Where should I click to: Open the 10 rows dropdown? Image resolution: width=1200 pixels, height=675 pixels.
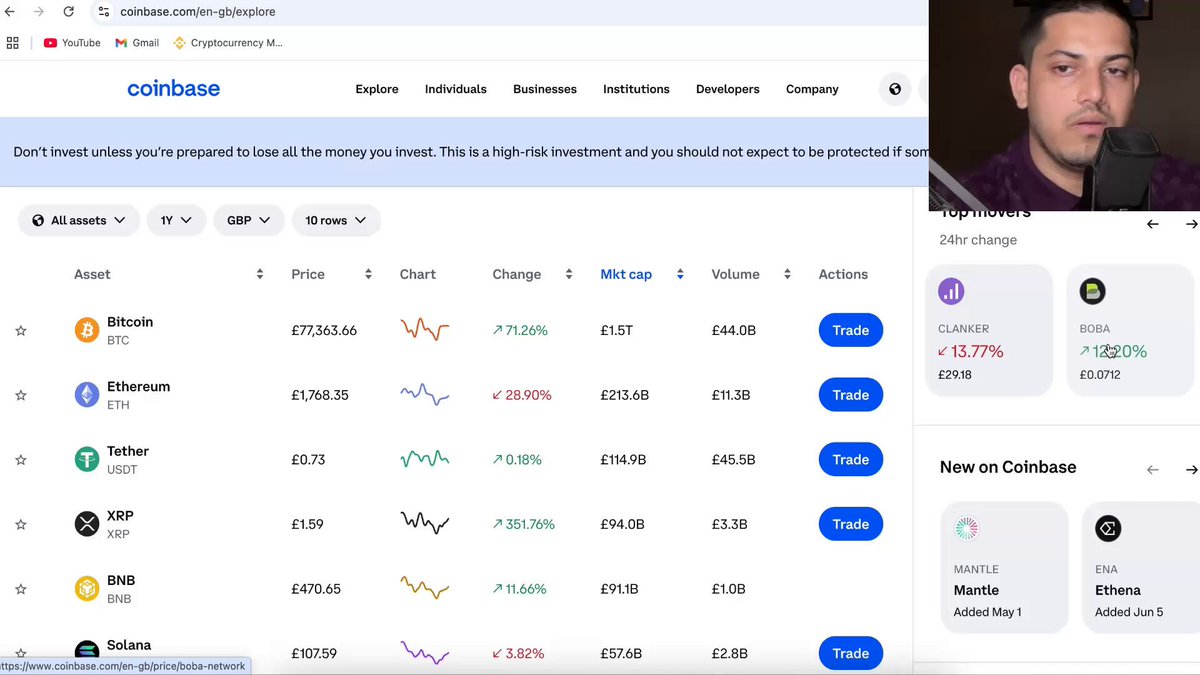(x=336, y=220)
